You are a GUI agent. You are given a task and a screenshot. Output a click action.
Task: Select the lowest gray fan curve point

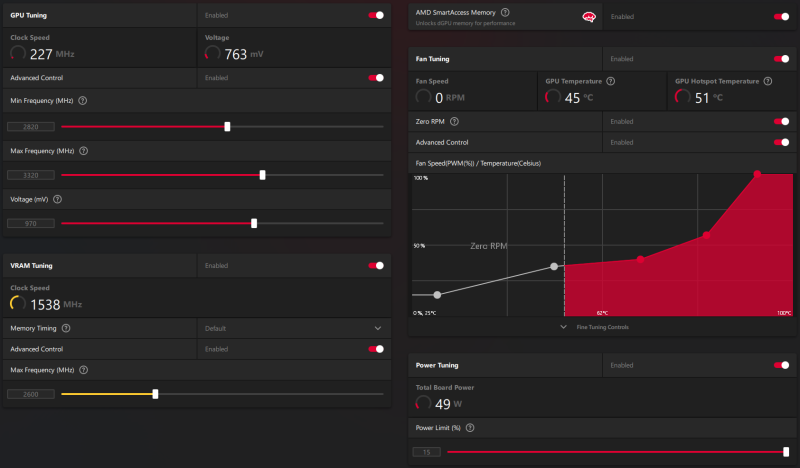pos(437,295)
